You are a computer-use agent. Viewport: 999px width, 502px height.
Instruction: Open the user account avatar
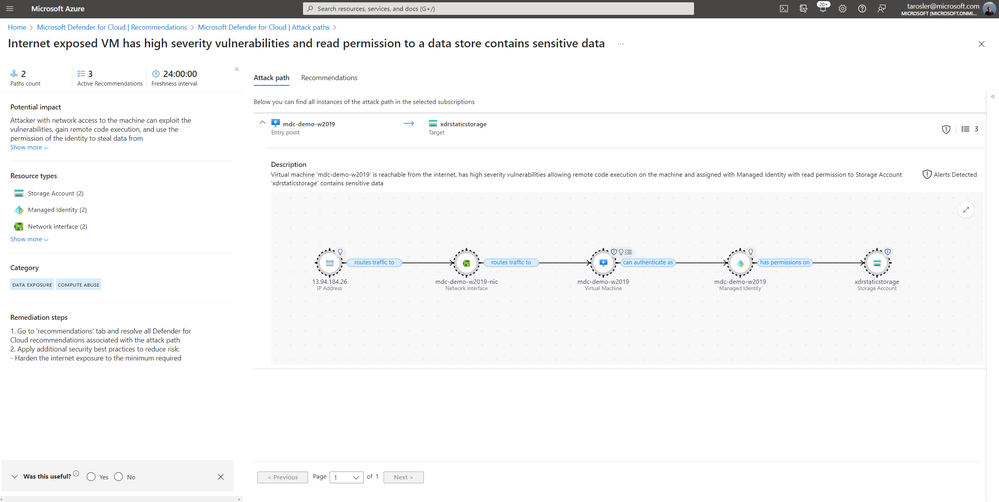tap(990, 9)
